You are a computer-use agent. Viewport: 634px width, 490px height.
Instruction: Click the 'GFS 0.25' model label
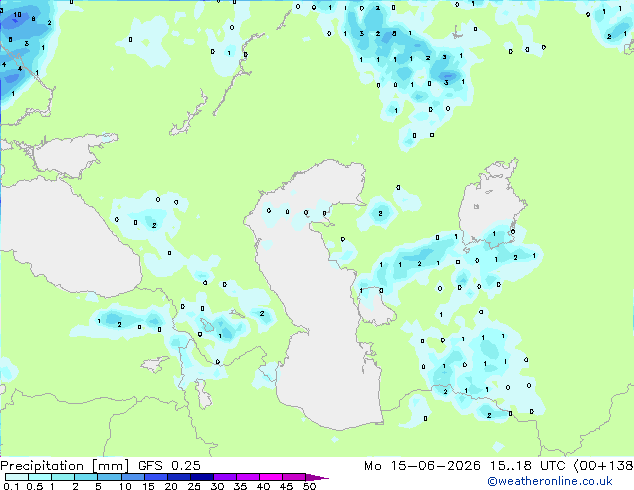coord(169,466)
